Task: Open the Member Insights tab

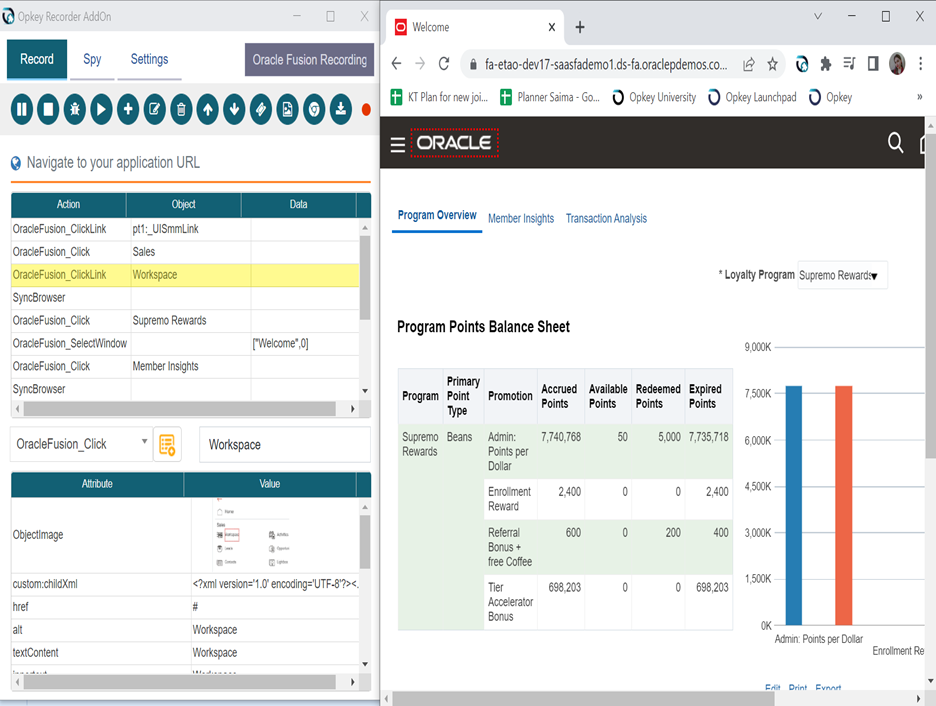Action: (x=521, y=218)
